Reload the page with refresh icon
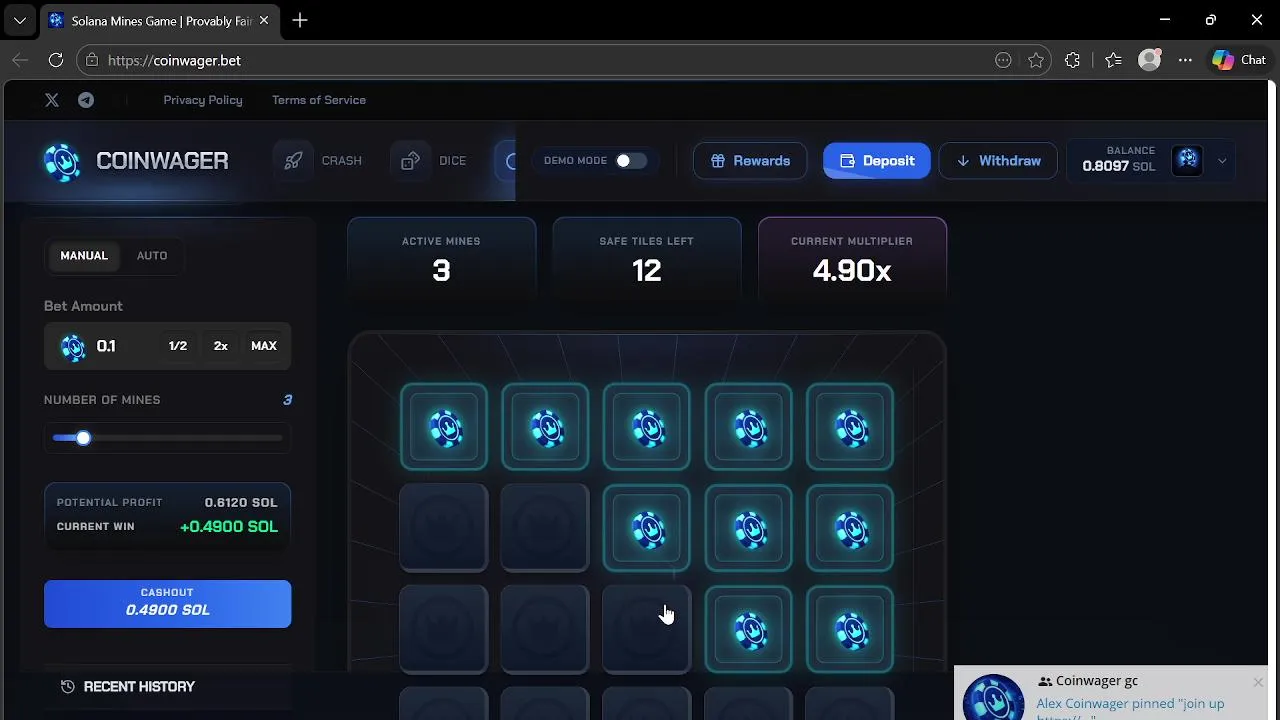 coord(56,60)
